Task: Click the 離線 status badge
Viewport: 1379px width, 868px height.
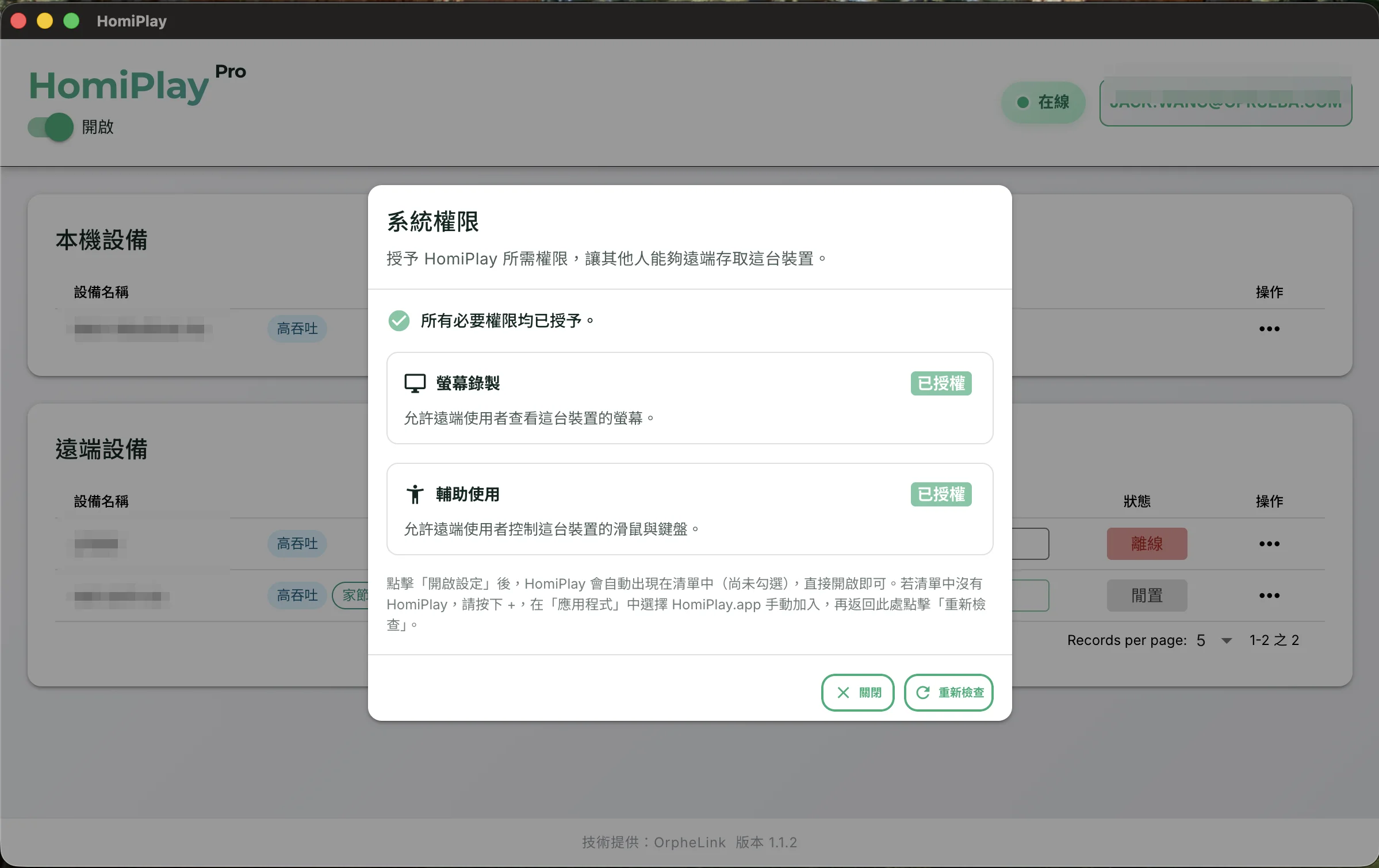Action: coord(1147,544)
